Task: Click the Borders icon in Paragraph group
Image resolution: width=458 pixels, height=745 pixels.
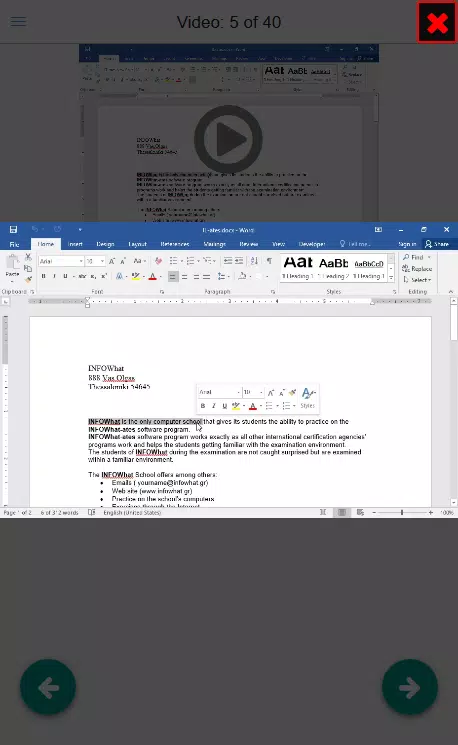Action: point(258,276)
